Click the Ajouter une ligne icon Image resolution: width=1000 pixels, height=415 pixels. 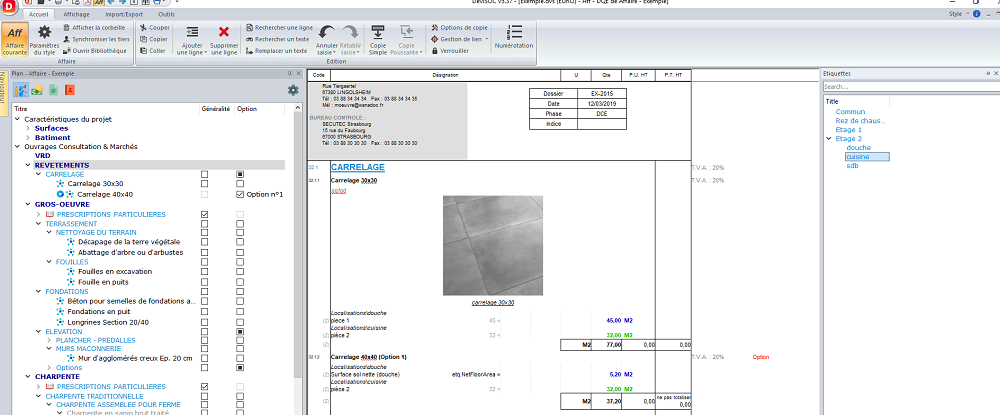(x=192, y=32)
